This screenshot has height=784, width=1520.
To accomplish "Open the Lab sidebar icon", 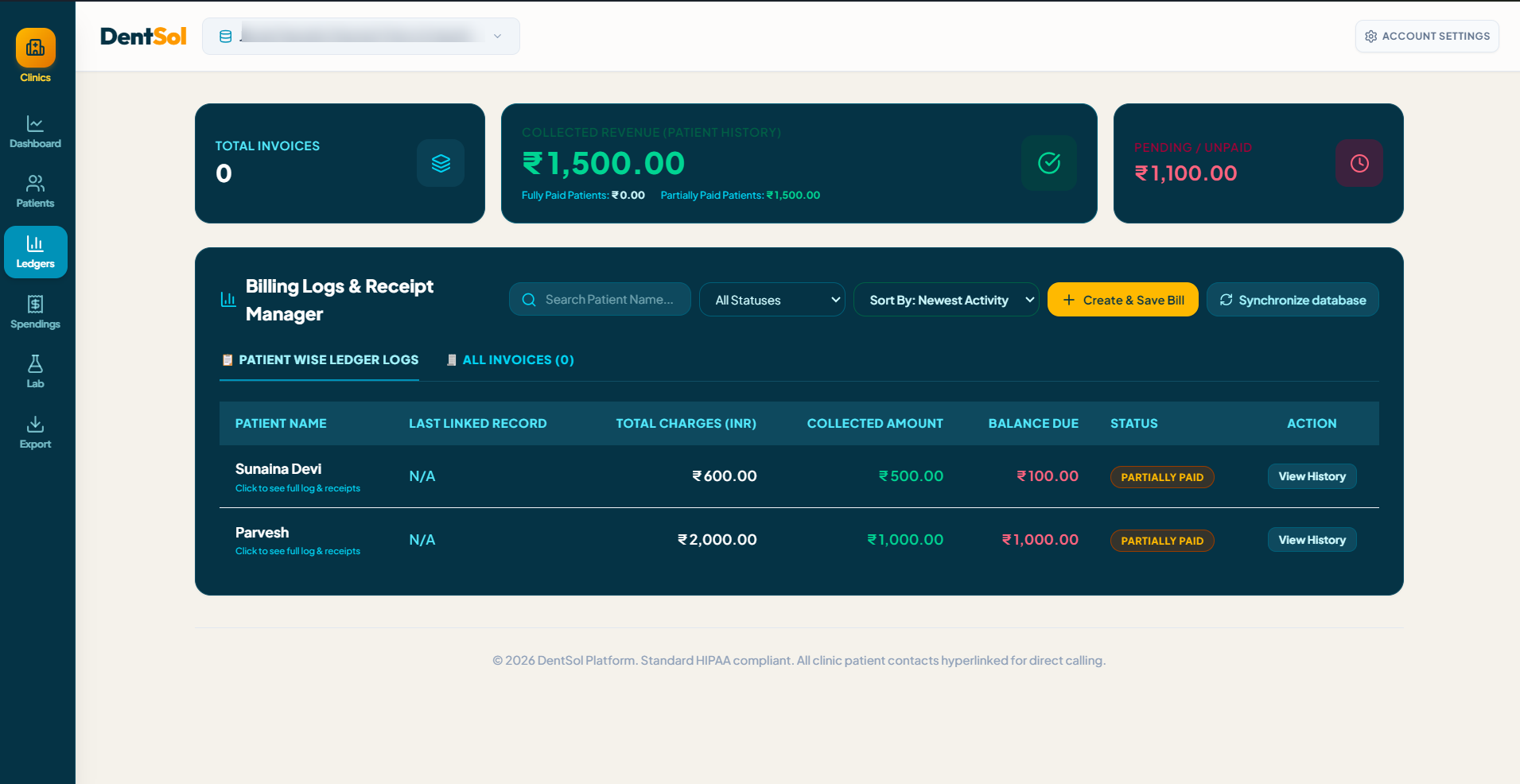I will click(35, 372).
